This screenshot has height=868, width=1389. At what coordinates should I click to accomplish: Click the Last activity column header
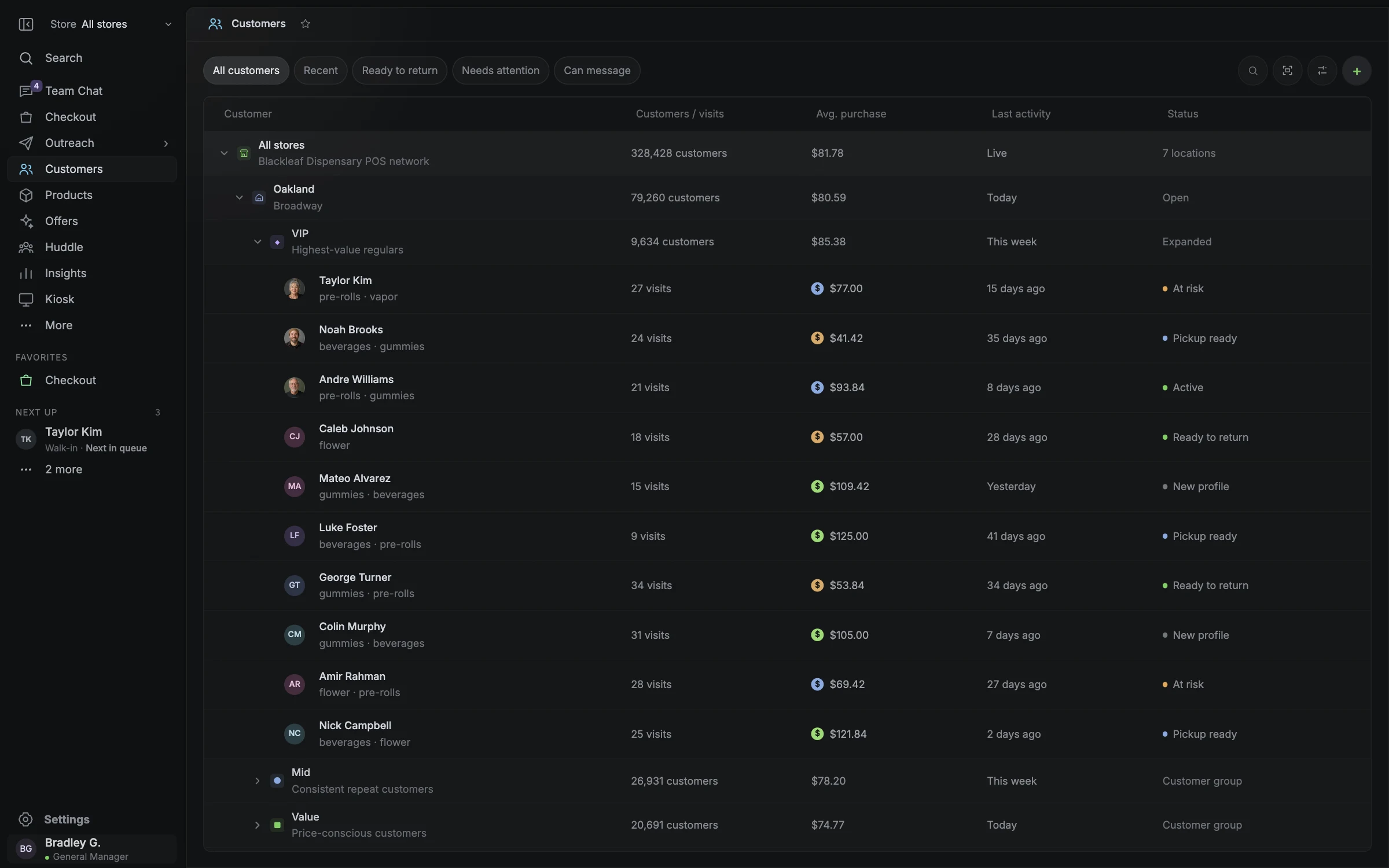click(x=1021, y=114)
